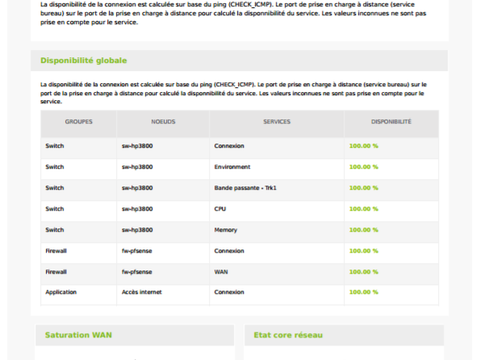Image resolution: width=480 pixels, height=360 pixels.
Task: Click 100.00 % for Bande passante - Trk1
Action: [x=364, y=188]
